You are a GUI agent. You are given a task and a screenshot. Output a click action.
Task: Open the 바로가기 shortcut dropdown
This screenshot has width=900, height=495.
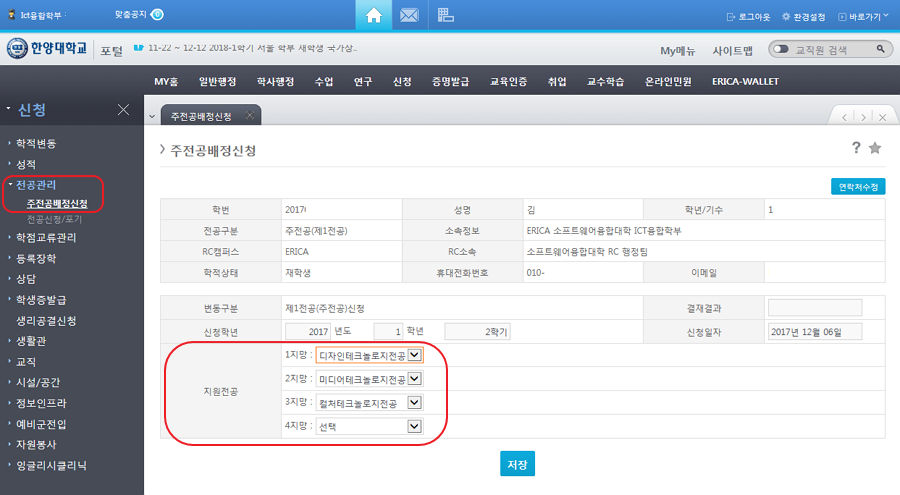pos(864,17)
